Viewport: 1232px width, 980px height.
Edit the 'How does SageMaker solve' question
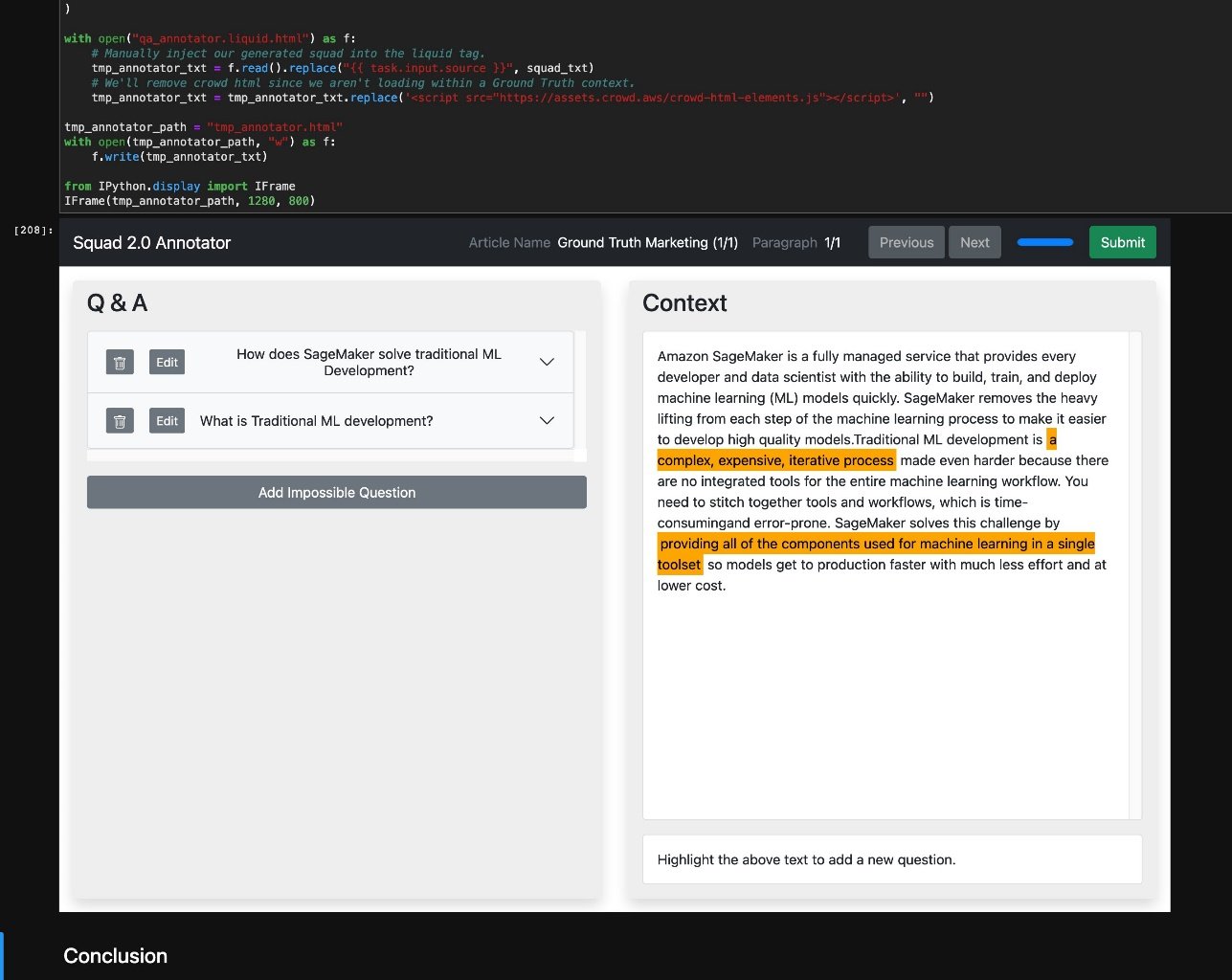(167, 363)
